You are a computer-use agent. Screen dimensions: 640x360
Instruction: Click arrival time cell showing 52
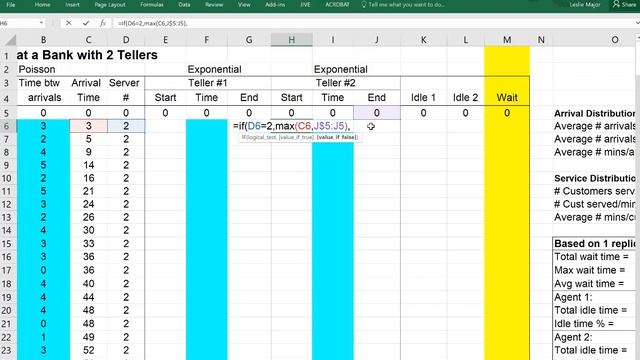89,350
